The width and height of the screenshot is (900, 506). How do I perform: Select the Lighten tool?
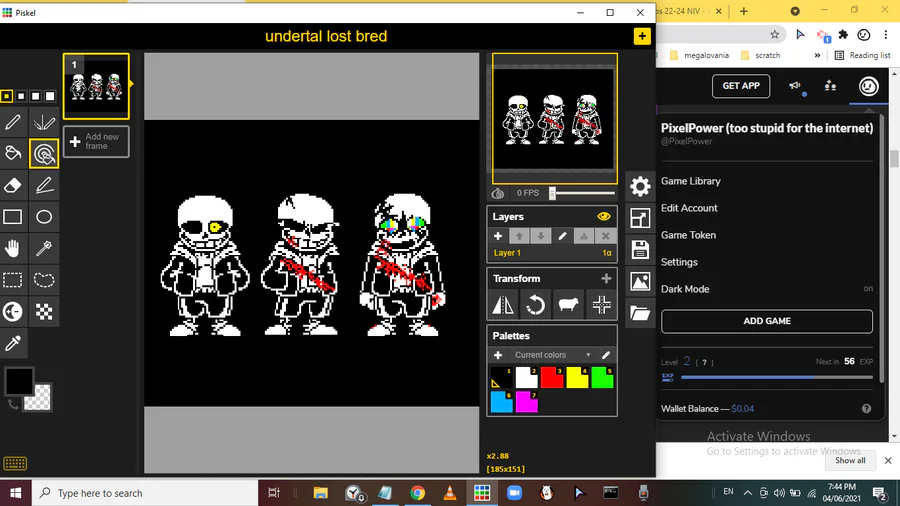13,312
